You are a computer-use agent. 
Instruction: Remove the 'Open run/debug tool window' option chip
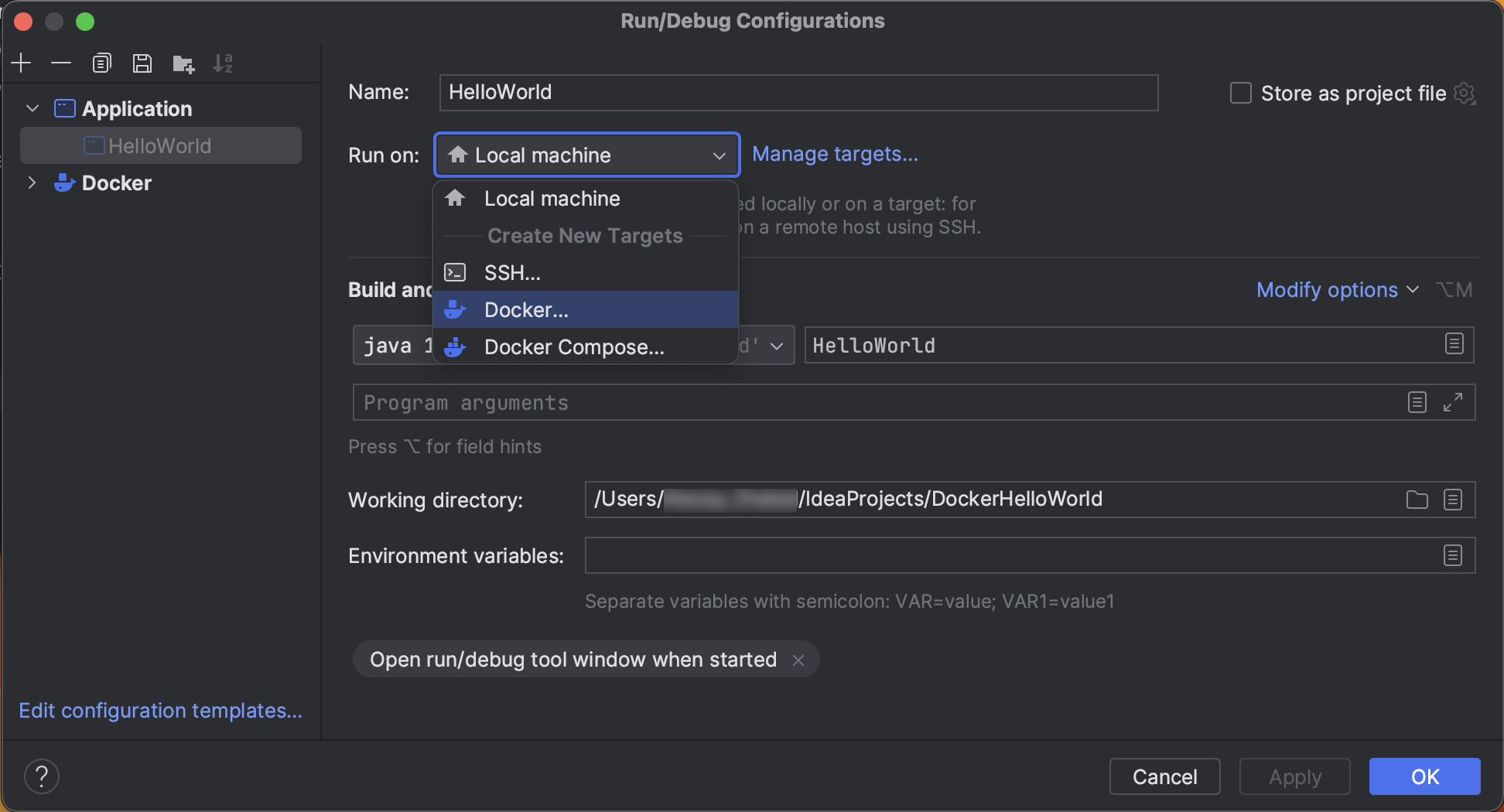click(798, 660)
